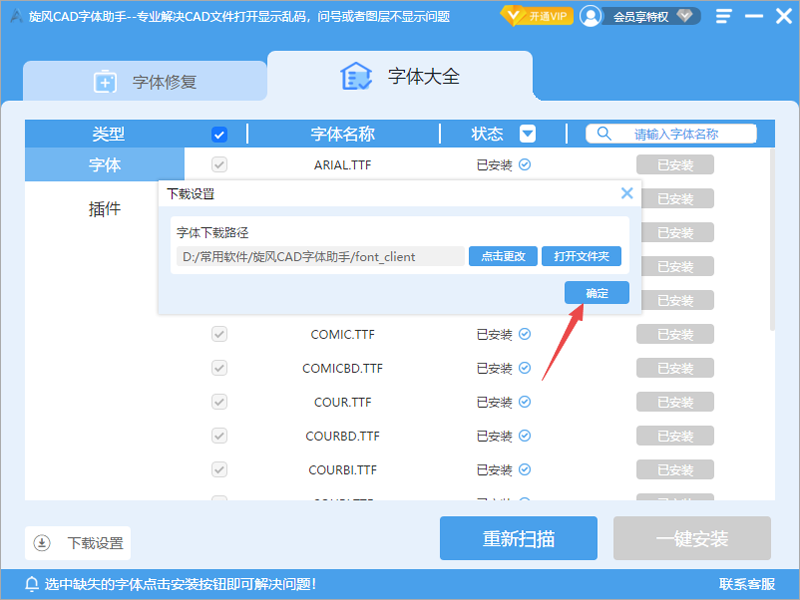Open the 状态 filter dropdown
The width and height of the screenshot is (800, 600).
(529, 134)
